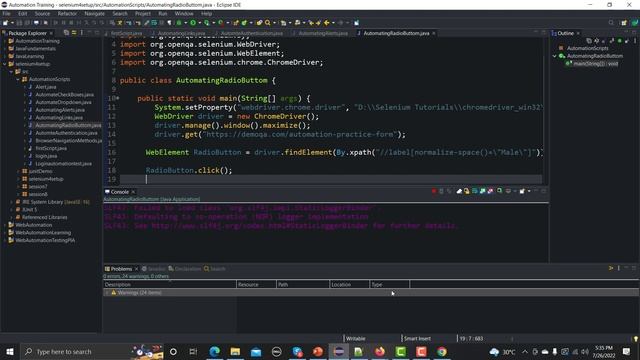Open the File menu

[7, 13]
